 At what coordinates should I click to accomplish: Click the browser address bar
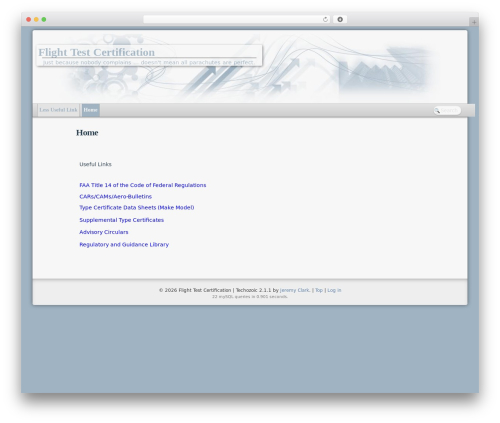[x=237, y=19]
